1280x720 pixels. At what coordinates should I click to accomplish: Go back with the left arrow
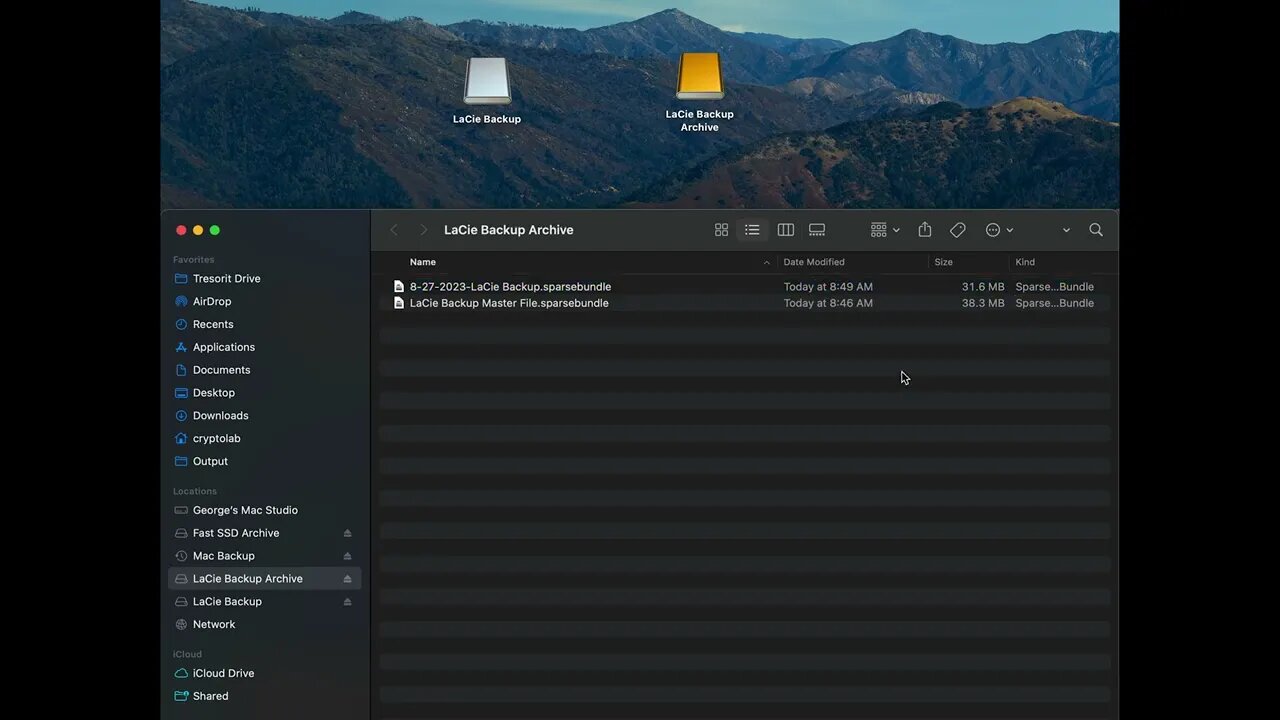(x=394, y=230)
